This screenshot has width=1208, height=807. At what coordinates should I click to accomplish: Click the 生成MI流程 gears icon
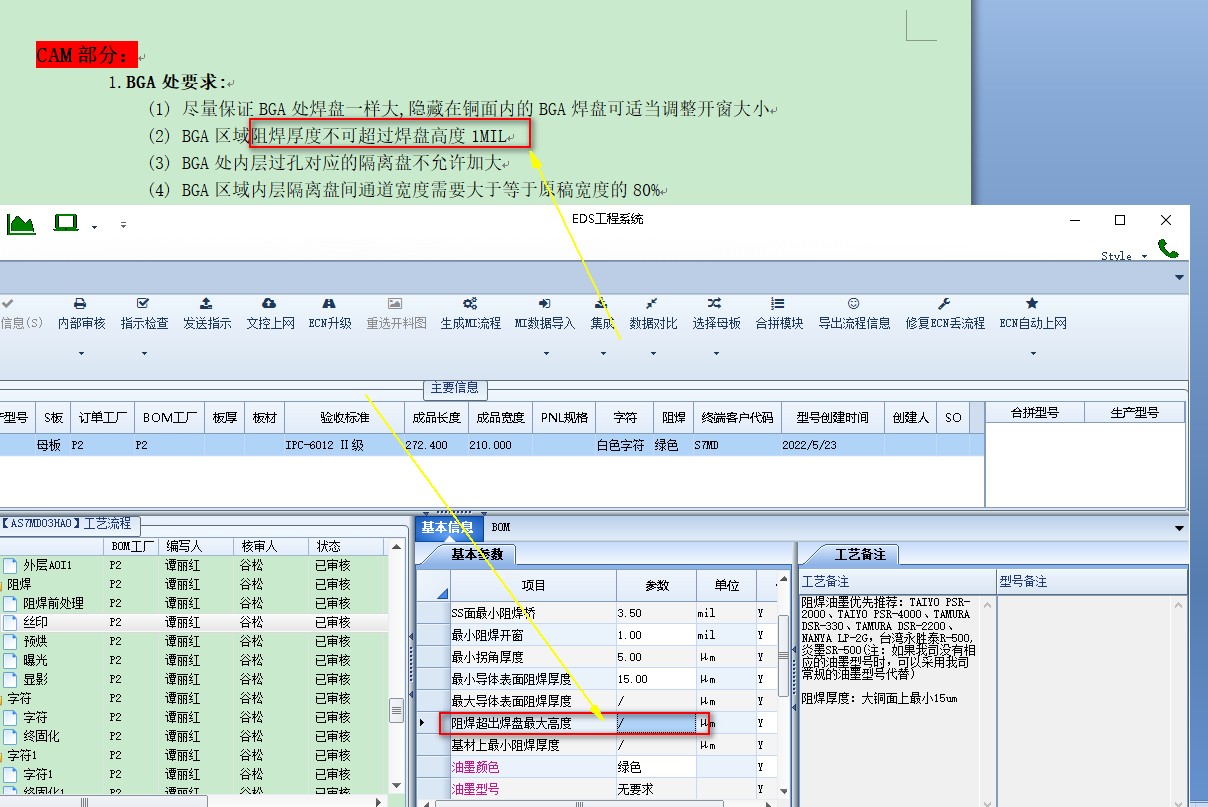pos(470,303)
